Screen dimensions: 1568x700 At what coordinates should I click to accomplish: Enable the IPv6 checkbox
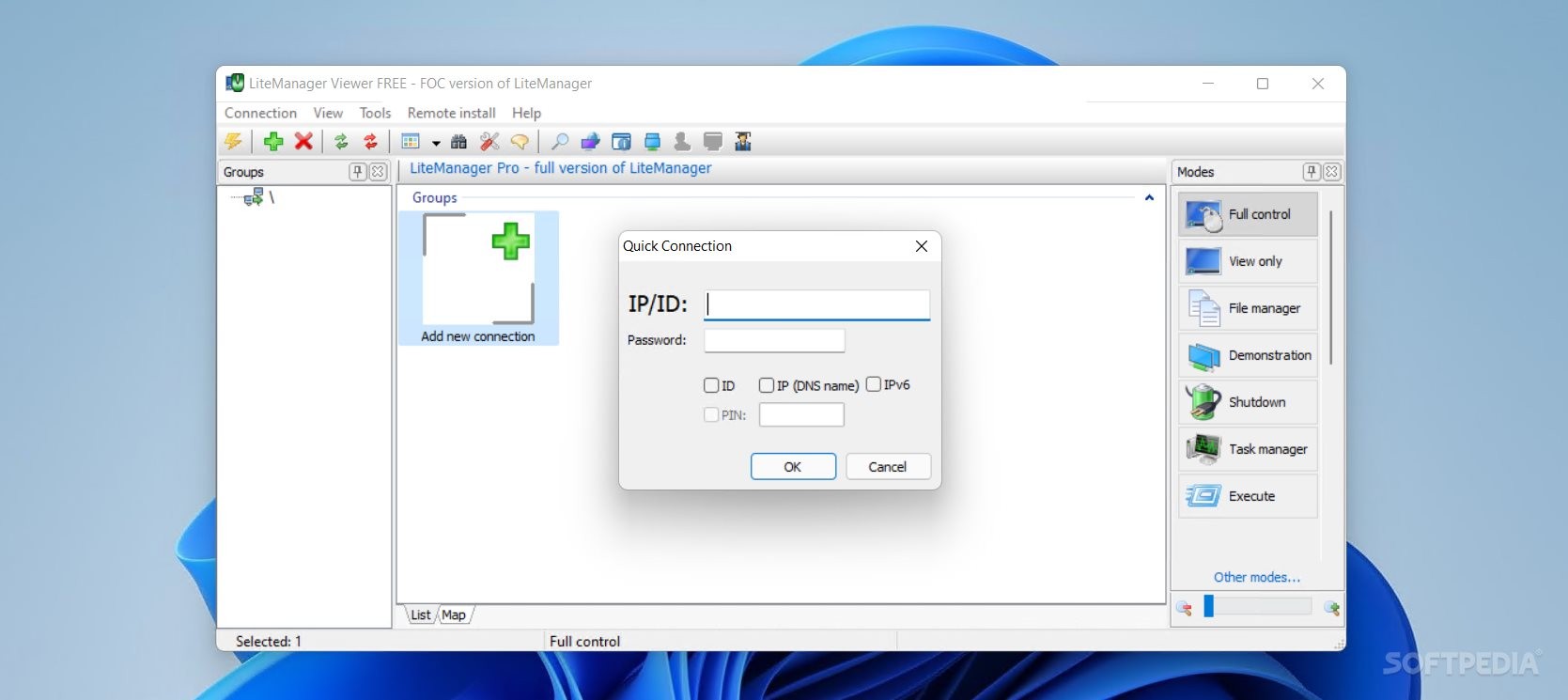tap(874, 384)
